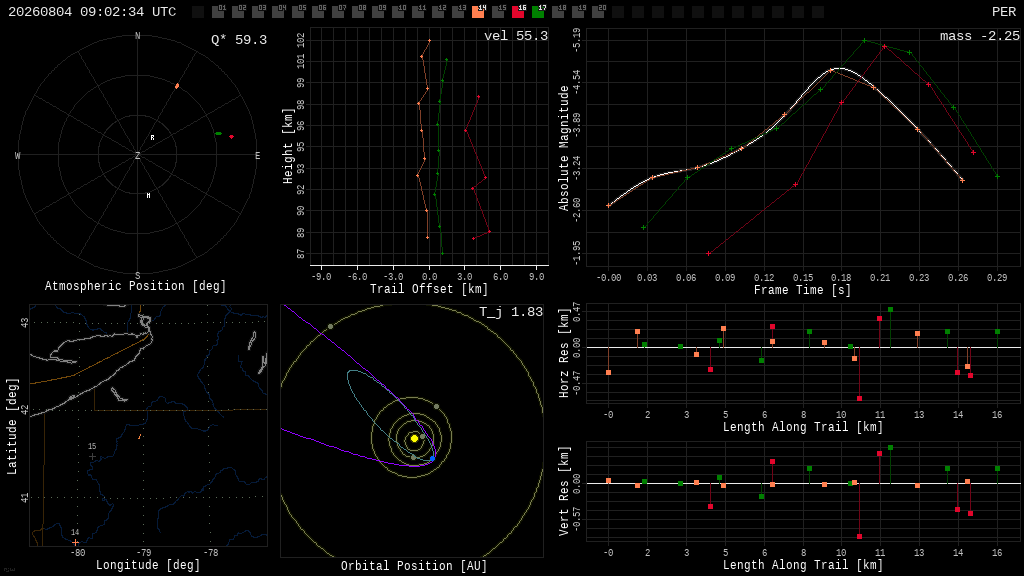Click the blue Earth marker on the orbit
This screenshot has height=576, width=1024.
tap(432, 458)
